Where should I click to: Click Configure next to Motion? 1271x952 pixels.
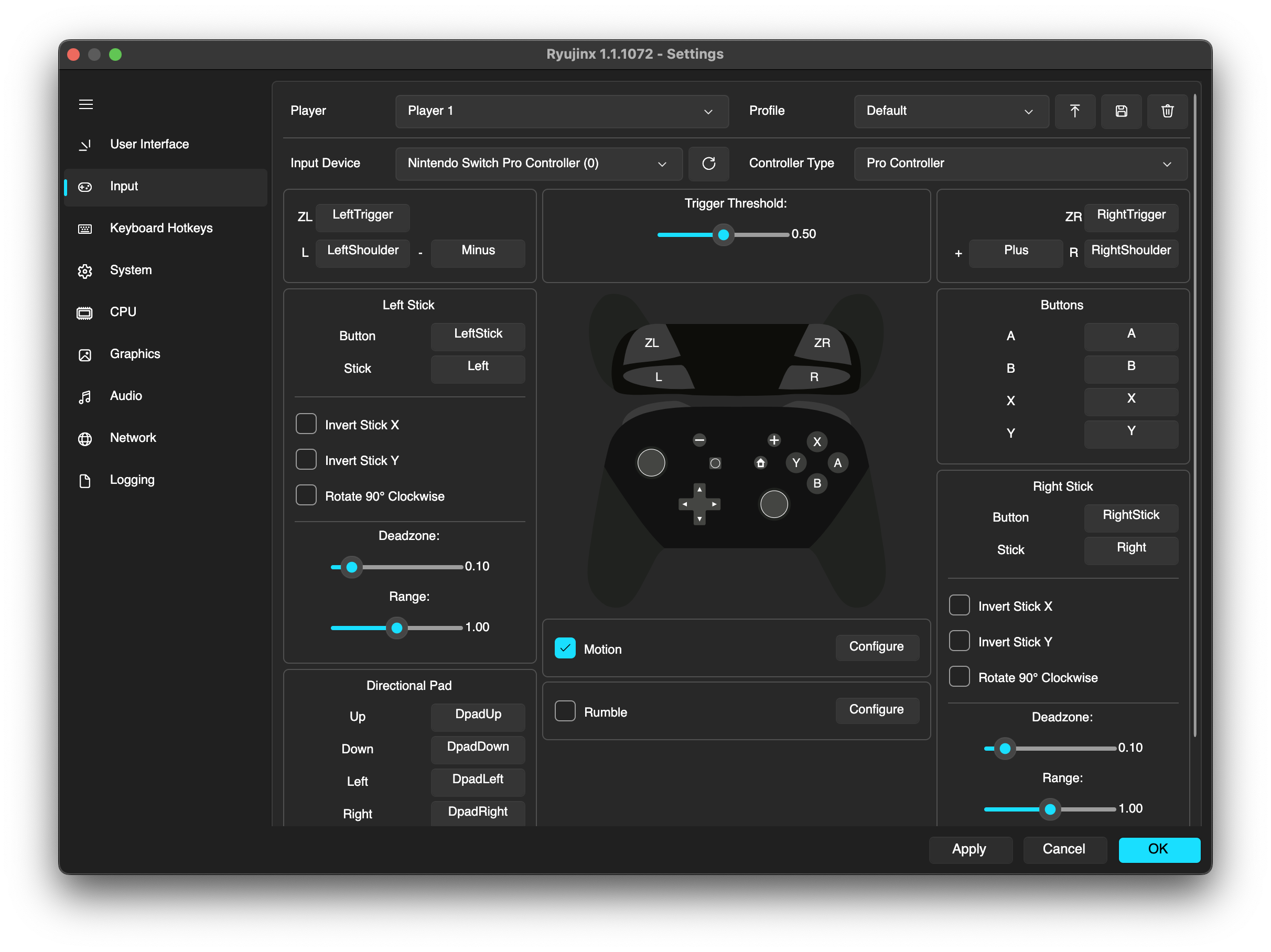pyautogui.click(x=876, y=647)
